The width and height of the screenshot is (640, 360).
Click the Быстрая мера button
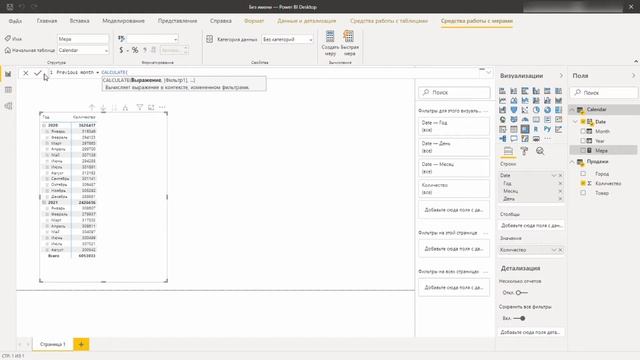coord(349,43)
